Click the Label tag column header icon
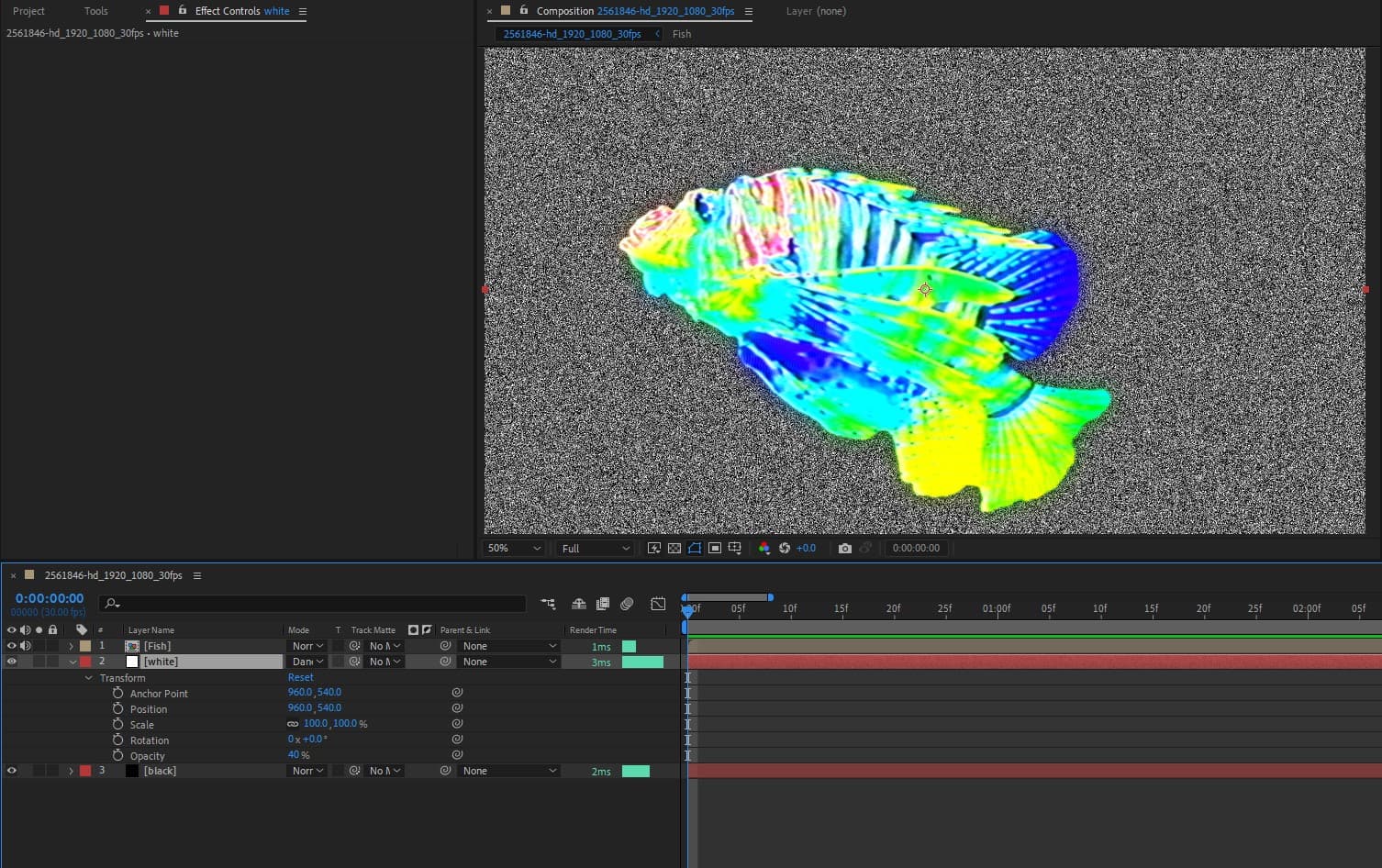The width and height of the screenshot is (1382, 868). click(x=82, y=629)
